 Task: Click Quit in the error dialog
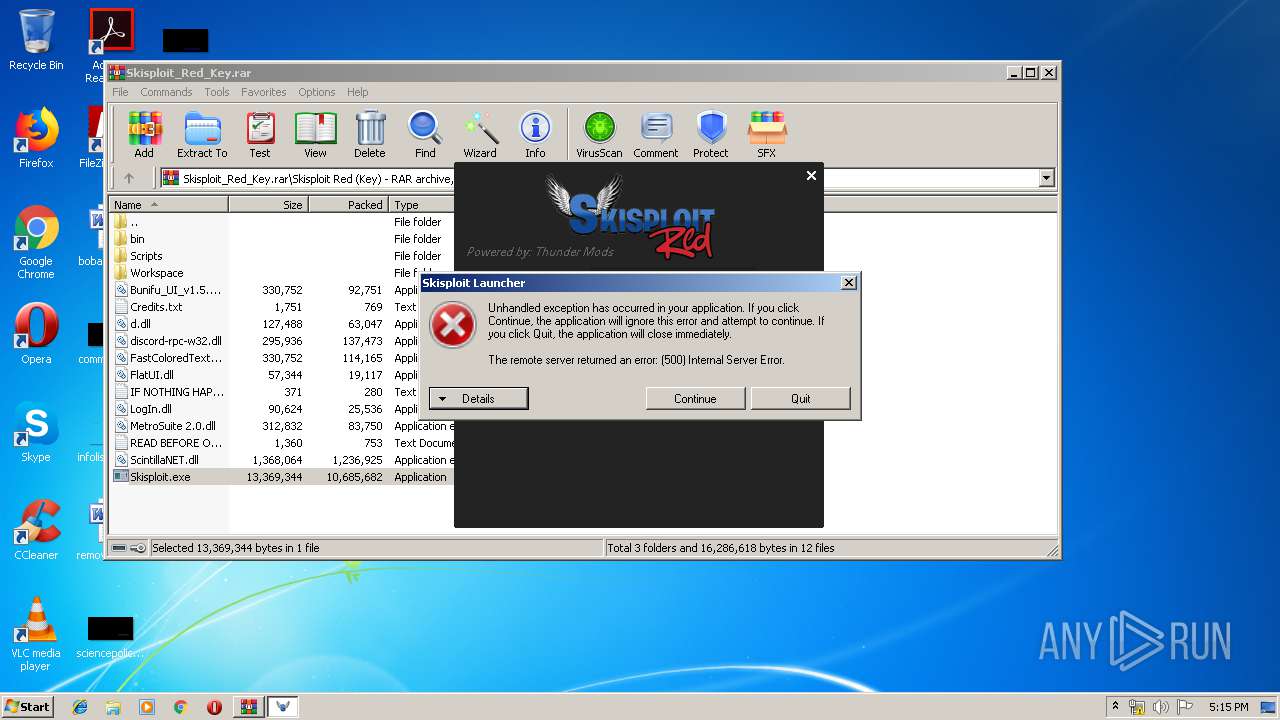pyautogui.click(x=801, y=399)
